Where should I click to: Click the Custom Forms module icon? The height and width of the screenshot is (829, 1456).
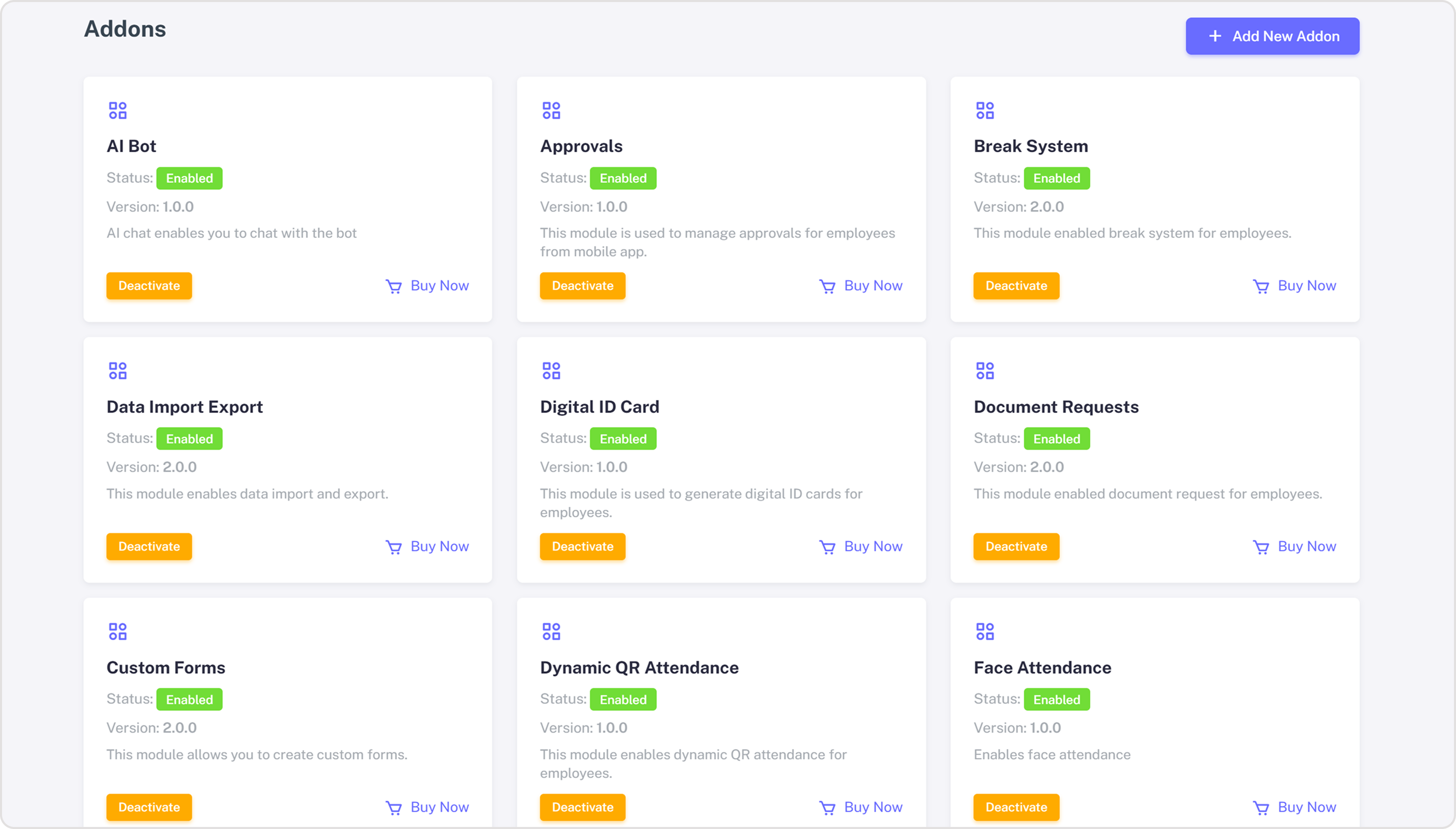point(118,631)
